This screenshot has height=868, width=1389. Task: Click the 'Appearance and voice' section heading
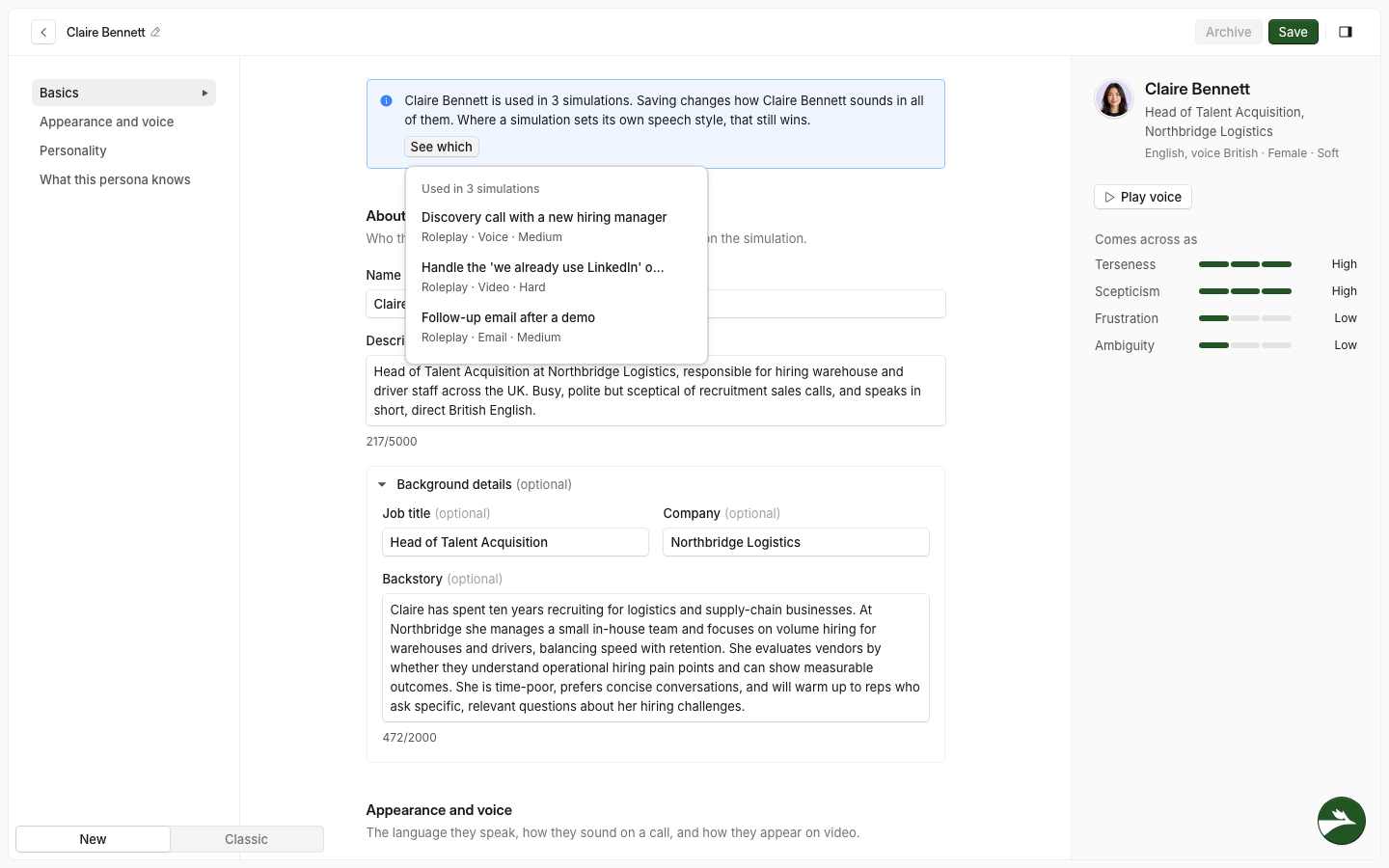439,810
